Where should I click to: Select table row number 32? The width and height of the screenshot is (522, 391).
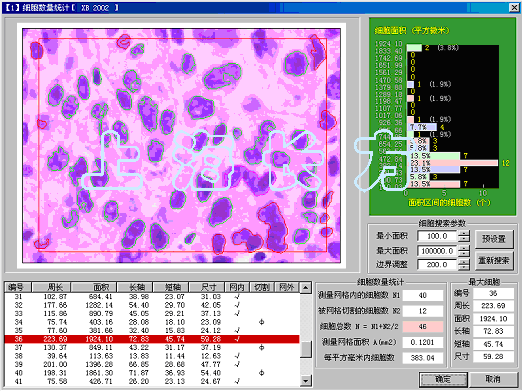[x=152, y=305]
